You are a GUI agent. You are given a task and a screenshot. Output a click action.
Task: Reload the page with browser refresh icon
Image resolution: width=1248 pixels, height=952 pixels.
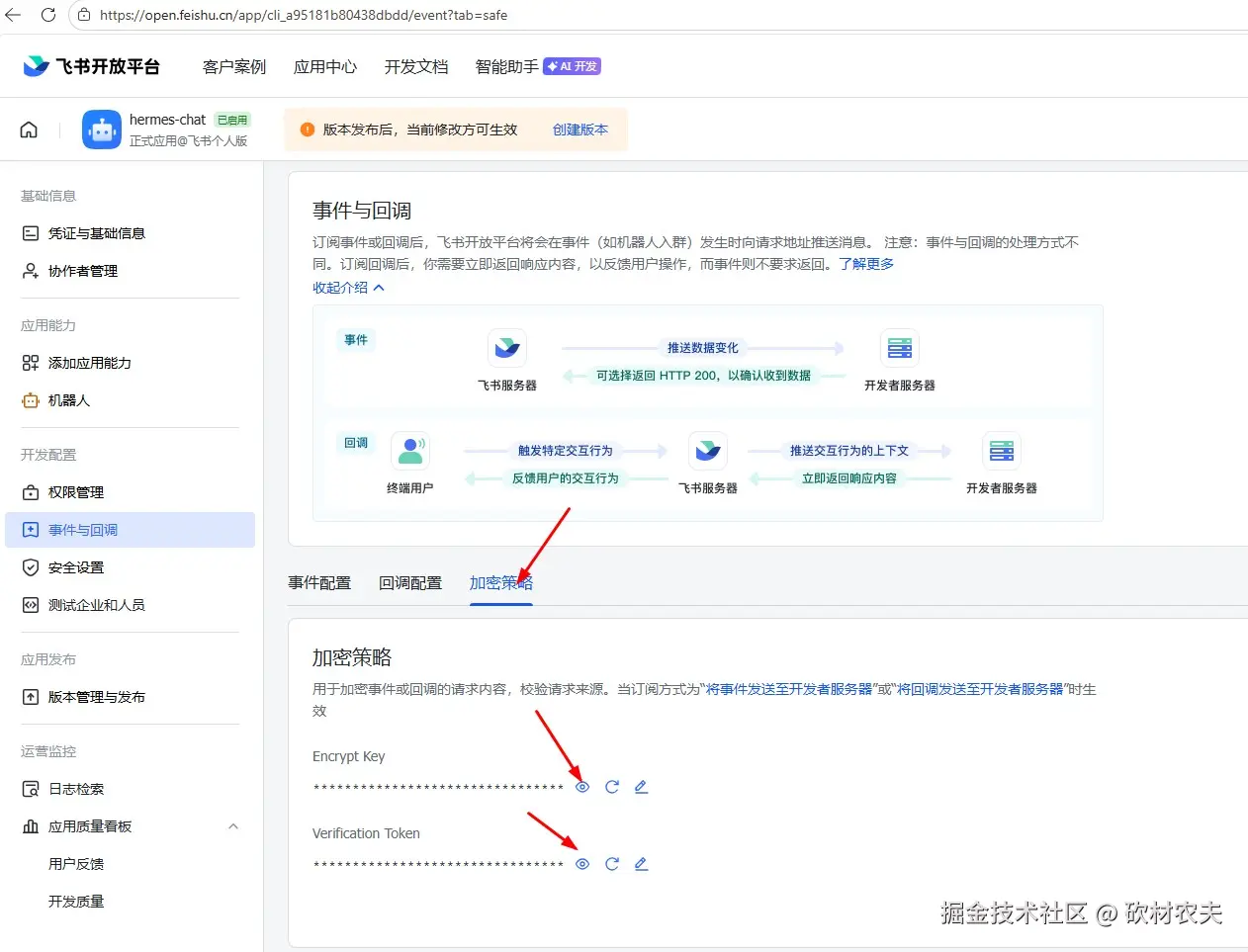point(47,15)
